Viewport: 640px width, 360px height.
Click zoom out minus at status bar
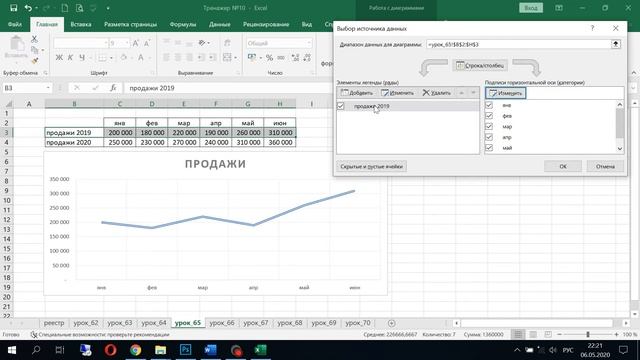coord(559,334)
